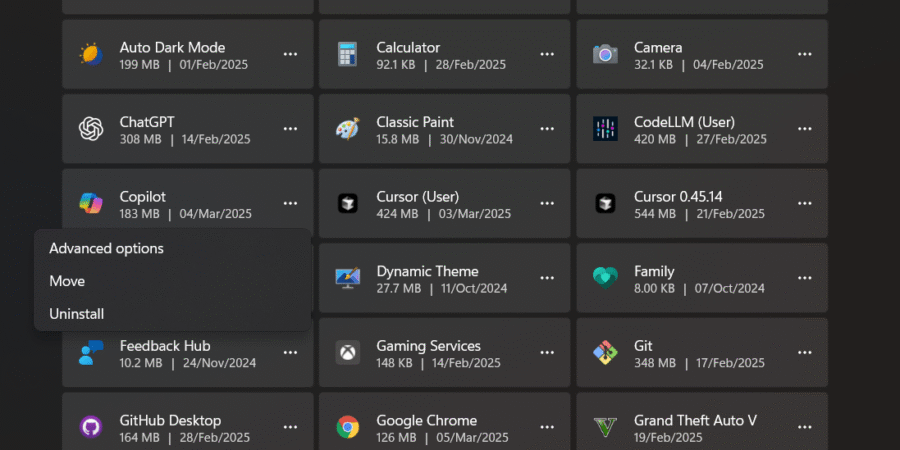Click the Gaming Services Xbox icon
This screenshot has height=450, width=900.
(347, 352)
